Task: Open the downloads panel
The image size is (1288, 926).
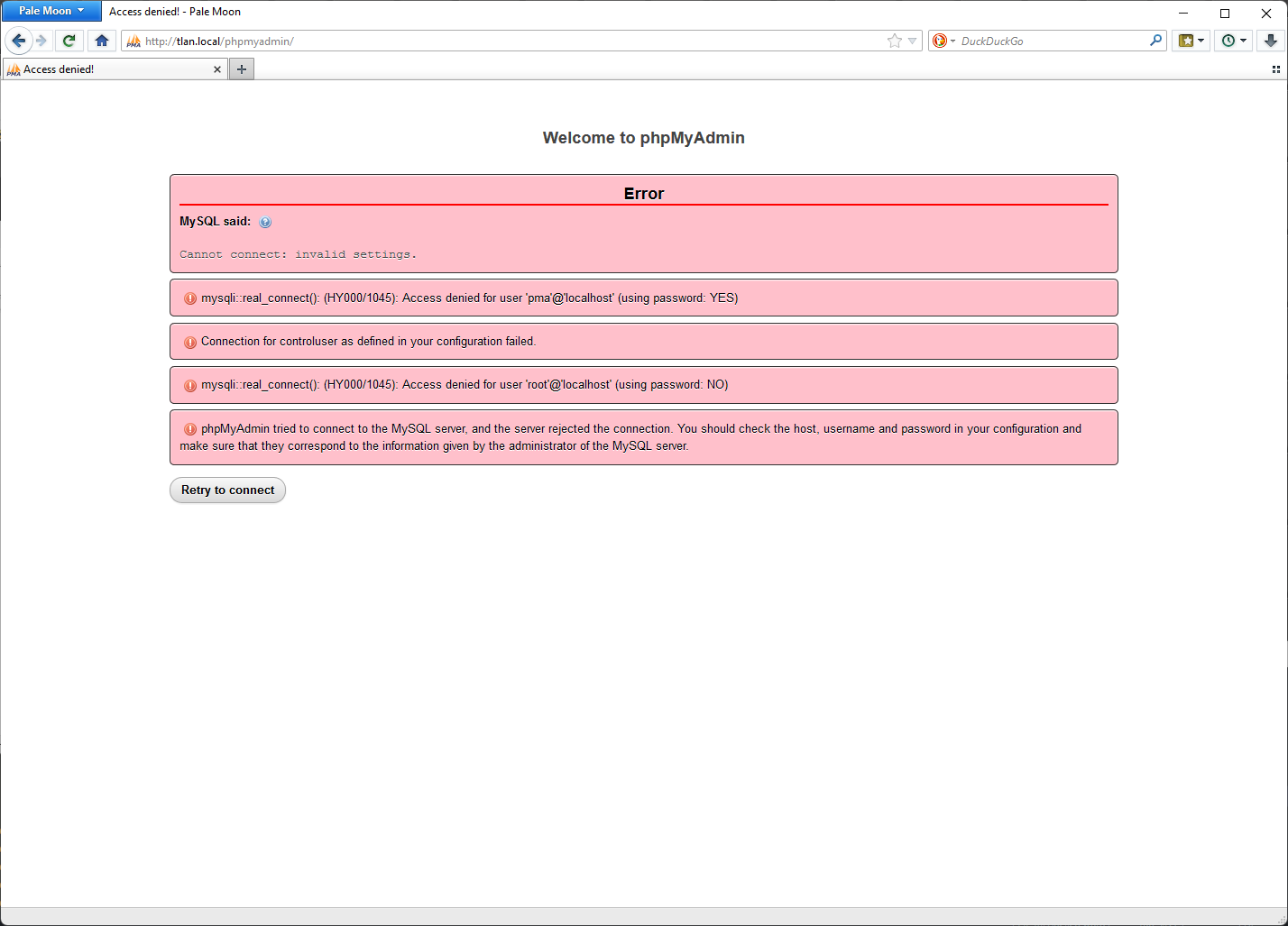Action: click(x=1270, y=41)
